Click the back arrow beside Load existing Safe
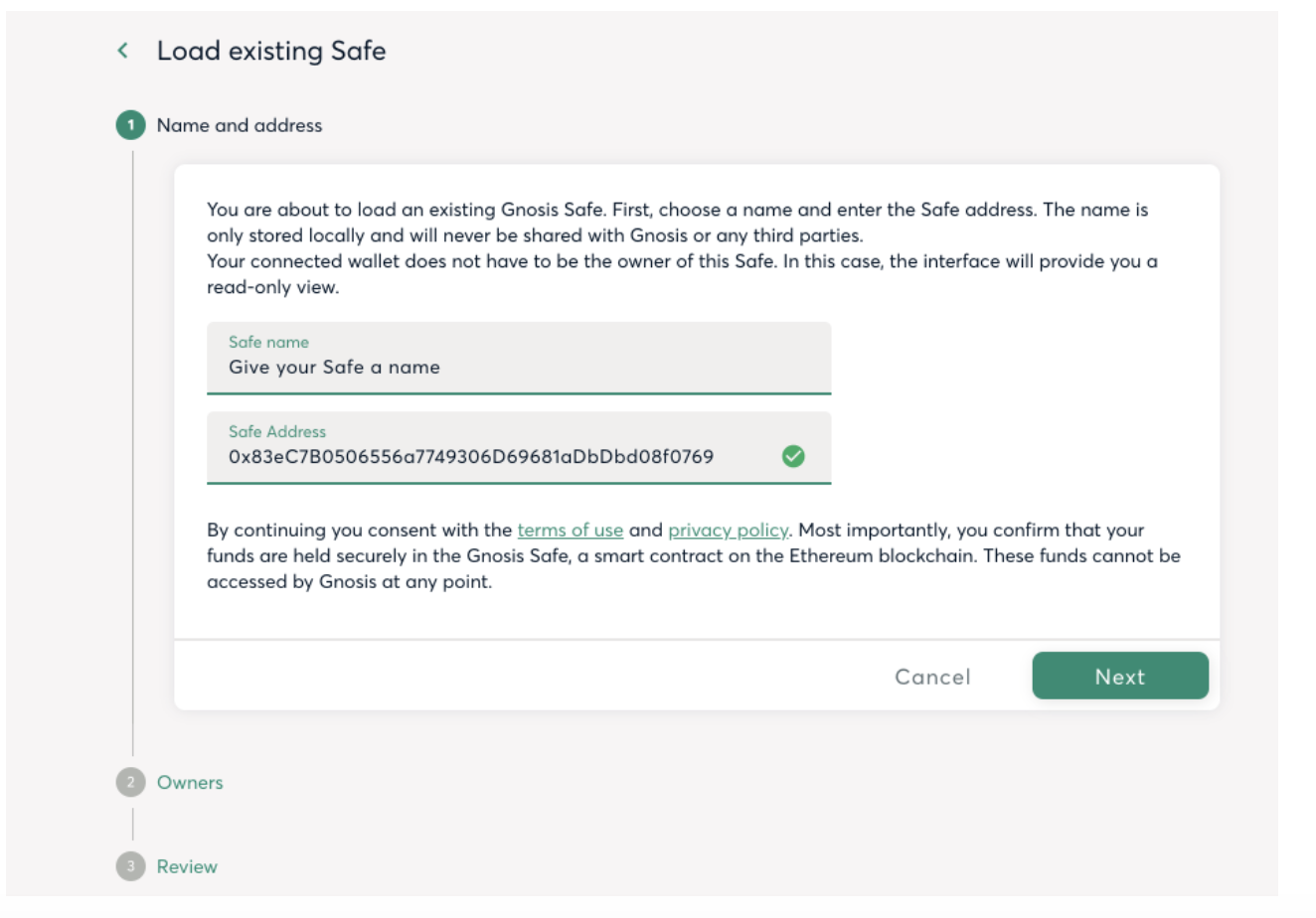1316x918 pixels. pyautogui.click(x=123, y=51)
